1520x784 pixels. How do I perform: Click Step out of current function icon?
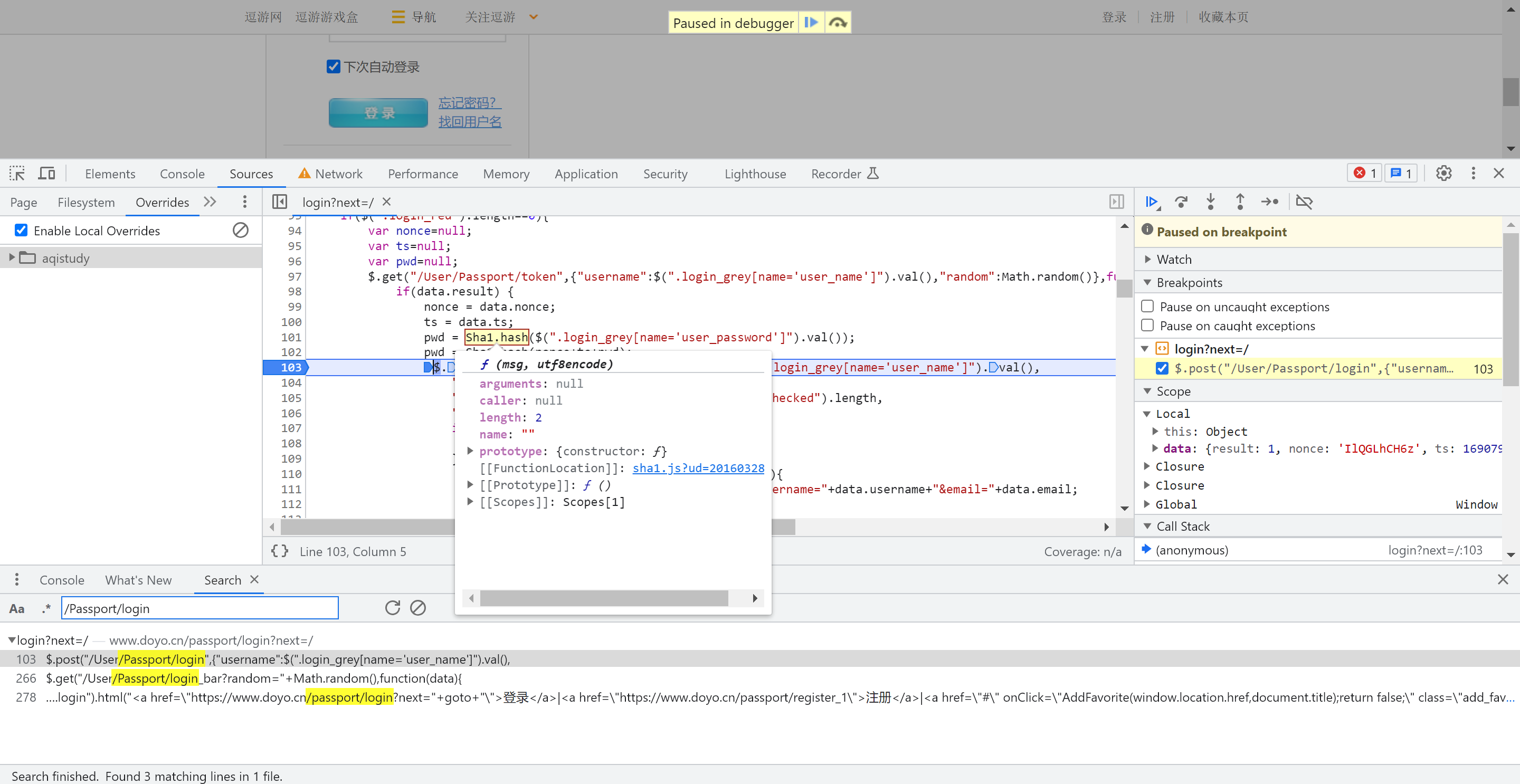[x=1240, y=202]
